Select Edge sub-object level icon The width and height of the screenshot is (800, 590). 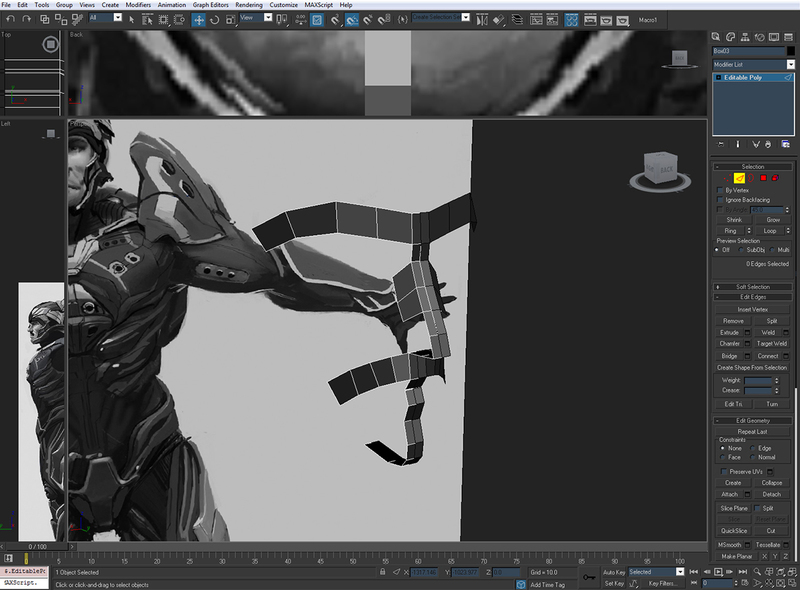pos(739,178)
